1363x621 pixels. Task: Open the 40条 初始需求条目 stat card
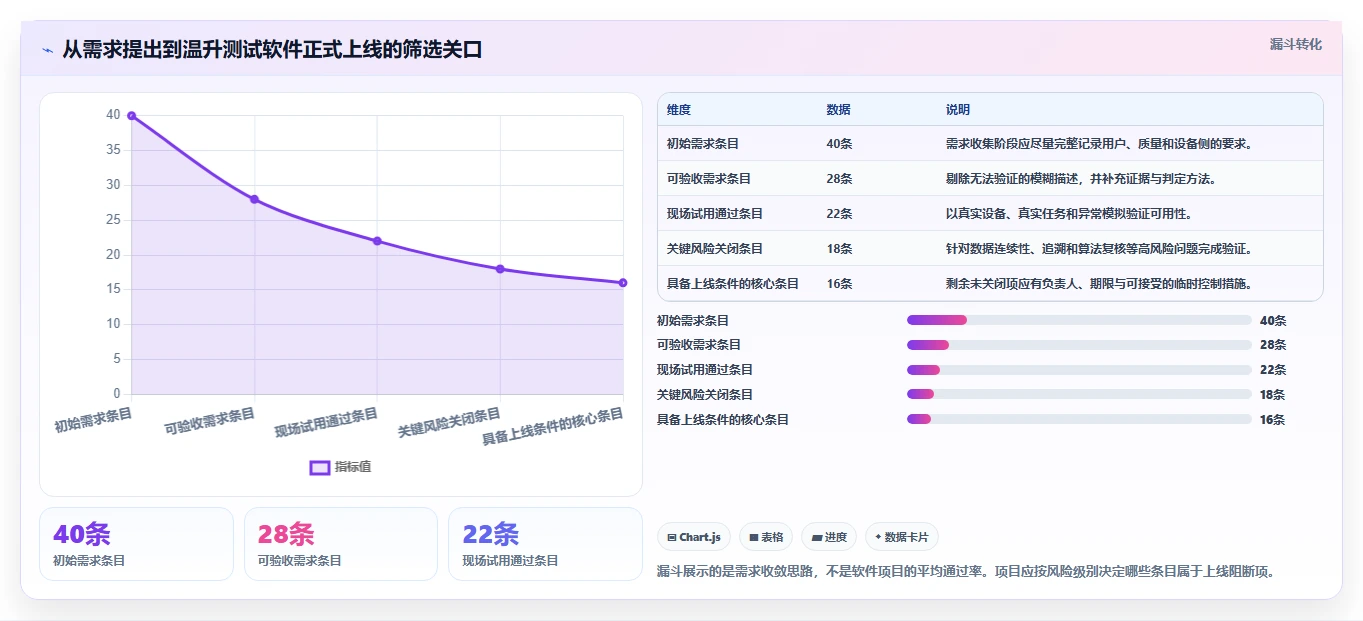[x=136, y=544]
